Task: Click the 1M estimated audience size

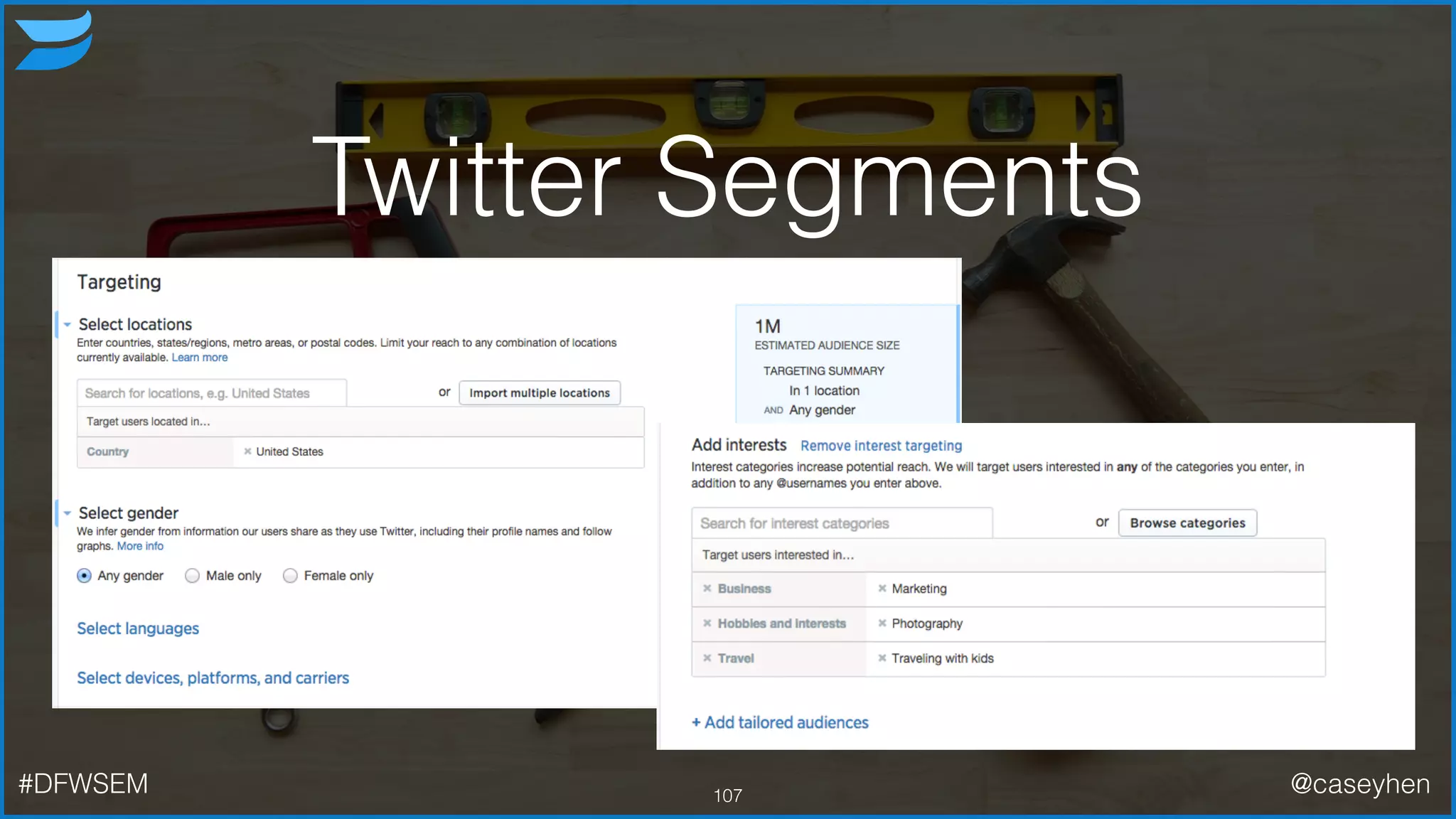Action: [x=768, y=326]
